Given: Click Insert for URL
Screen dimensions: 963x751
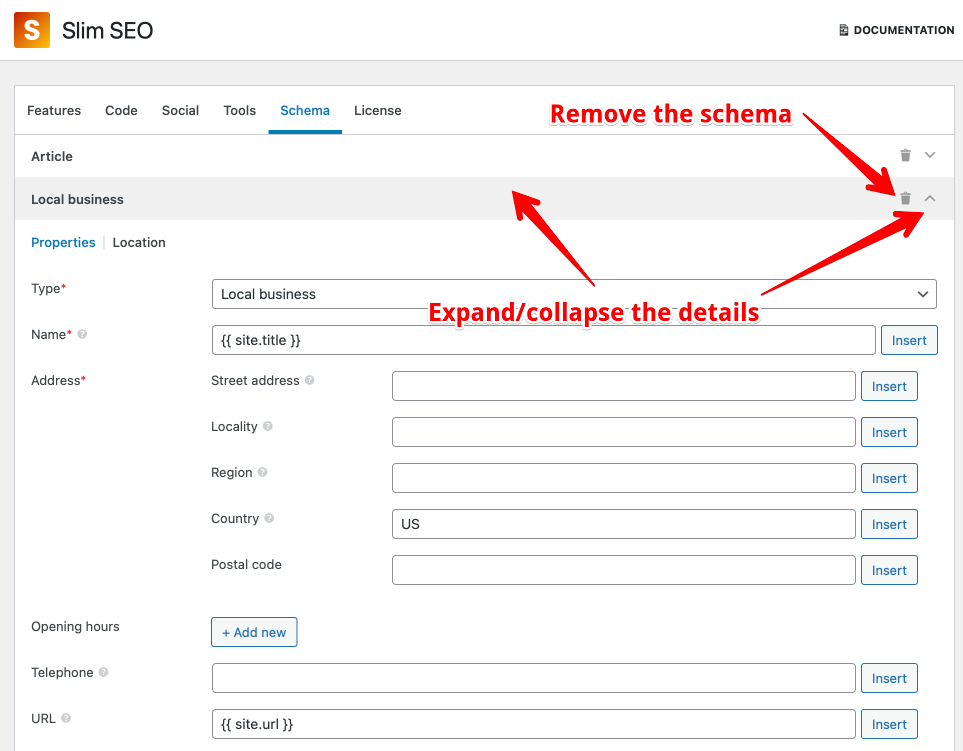Looking at the screenshot, I should 889,725.
